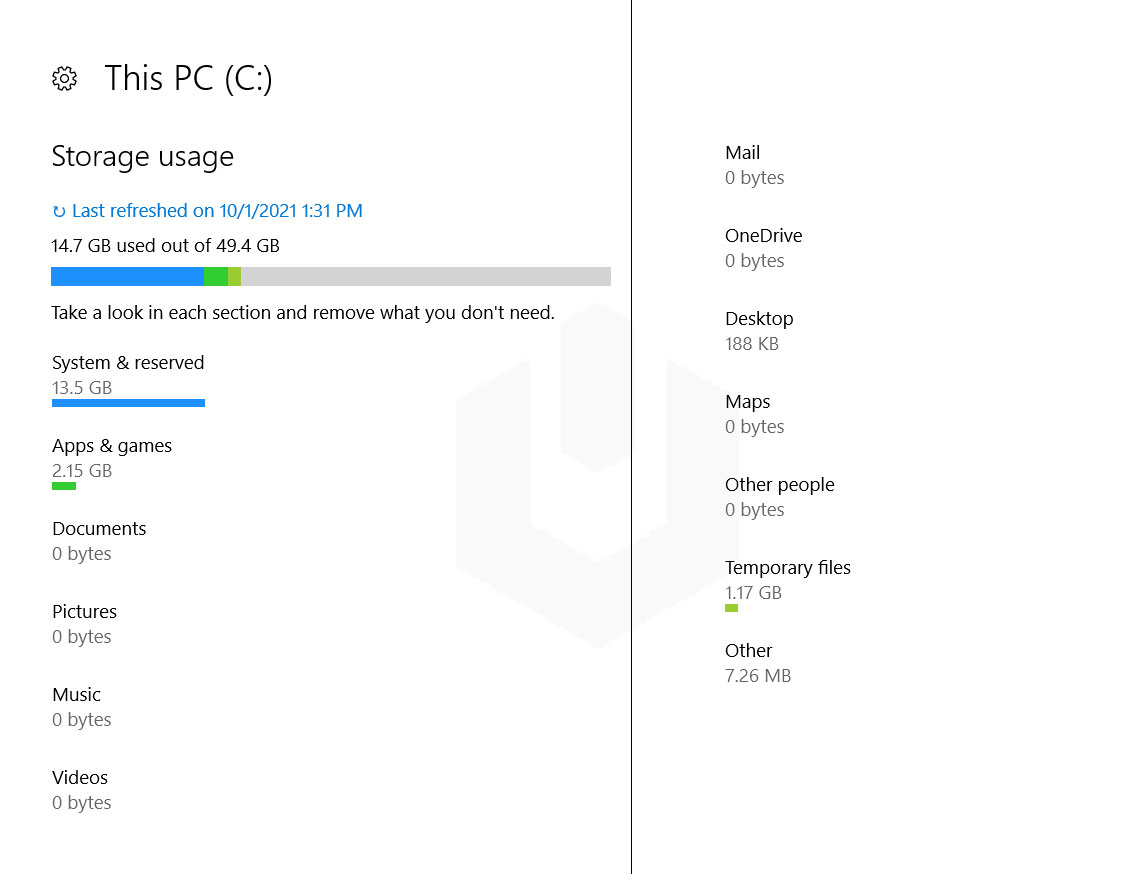This screenshot has height=874, width=1144.
Task: Open the Maps storage category
Action: click(x=747, y=401)
